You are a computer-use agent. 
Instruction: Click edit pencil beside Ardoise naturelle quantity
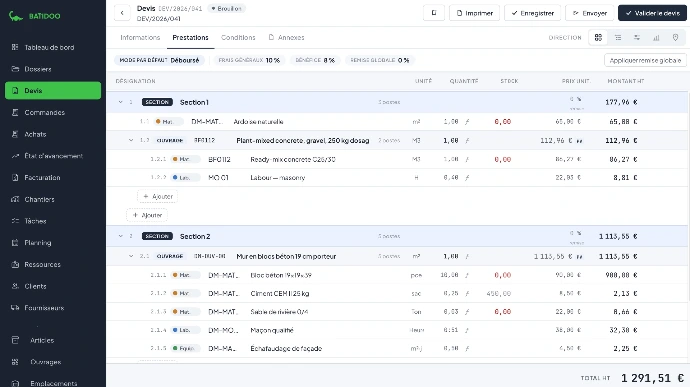467,122
